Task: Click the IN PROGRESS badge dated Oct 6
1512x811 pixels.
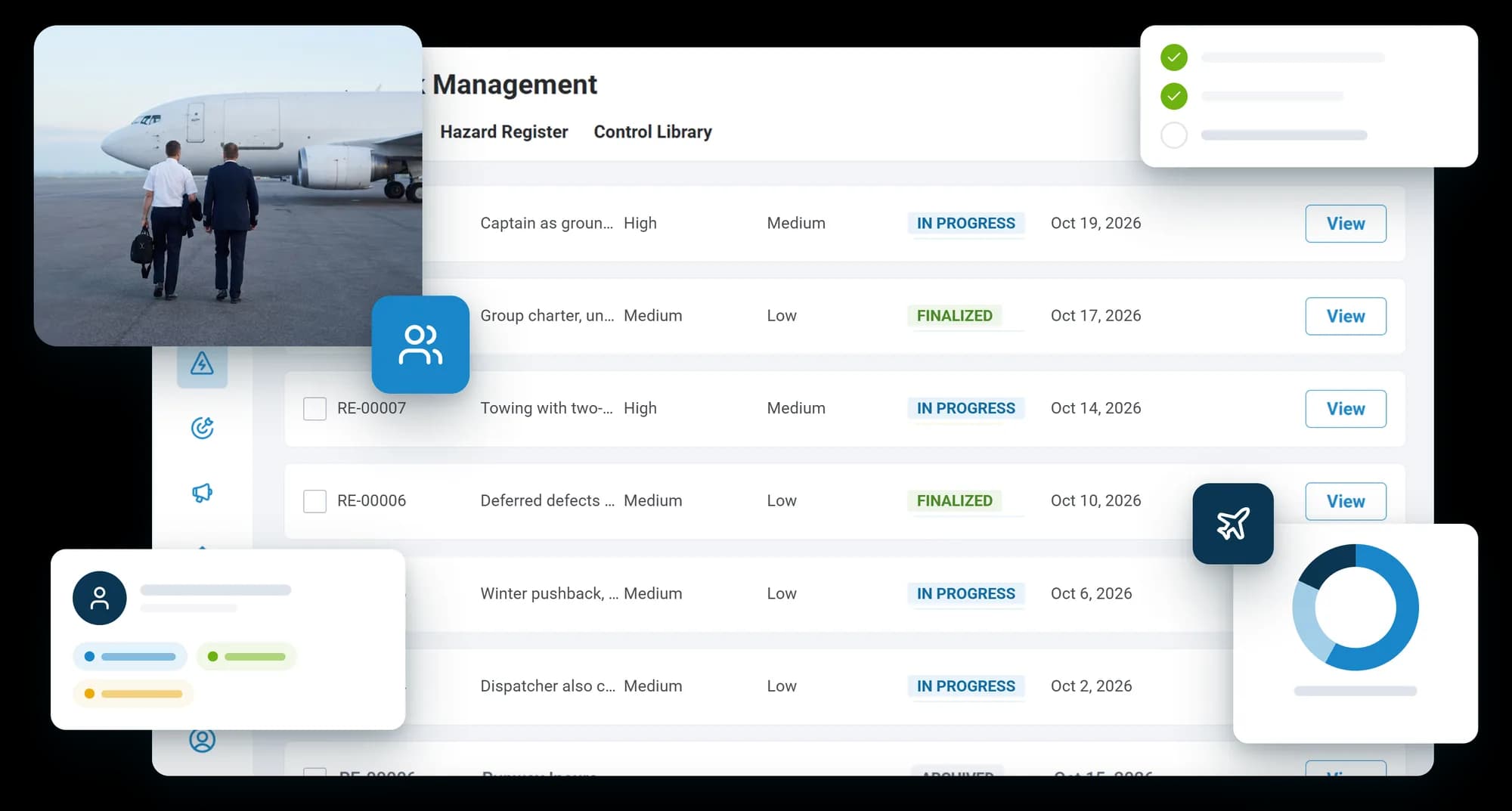Action: pyautogui.click(x=965, y=593)
